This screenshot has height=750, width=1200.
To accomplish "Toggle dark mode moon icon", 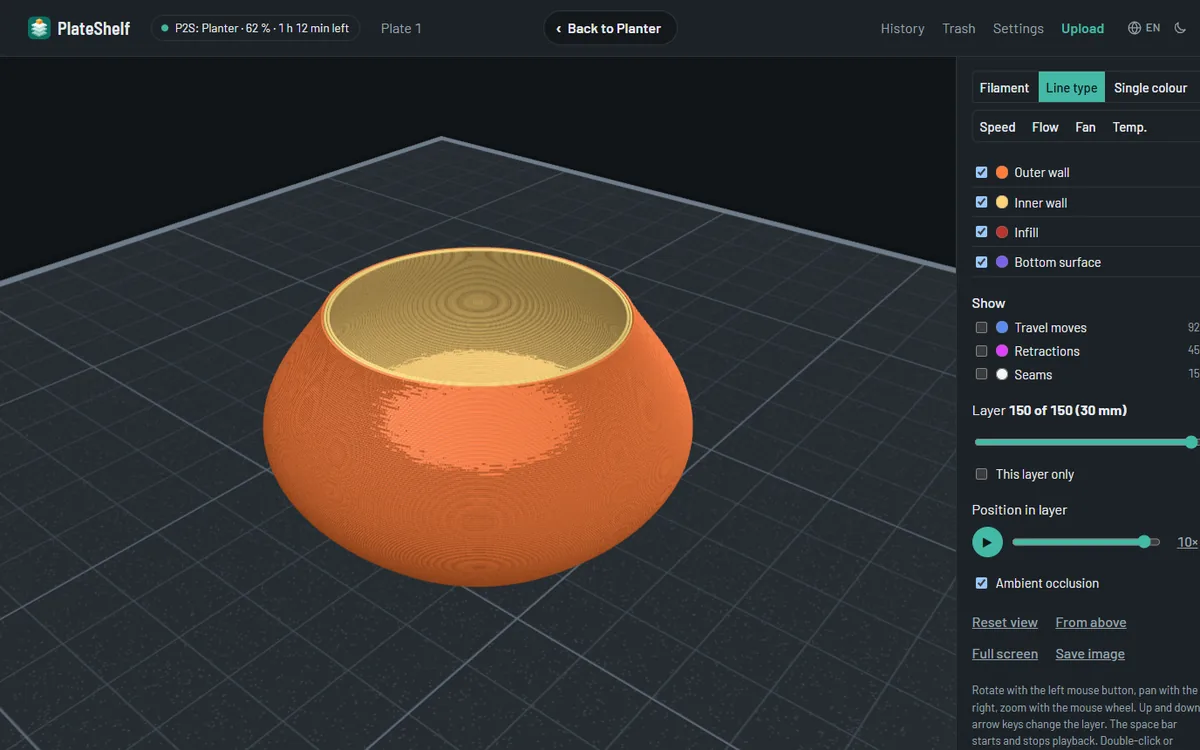I will [x=1180, y=28].
